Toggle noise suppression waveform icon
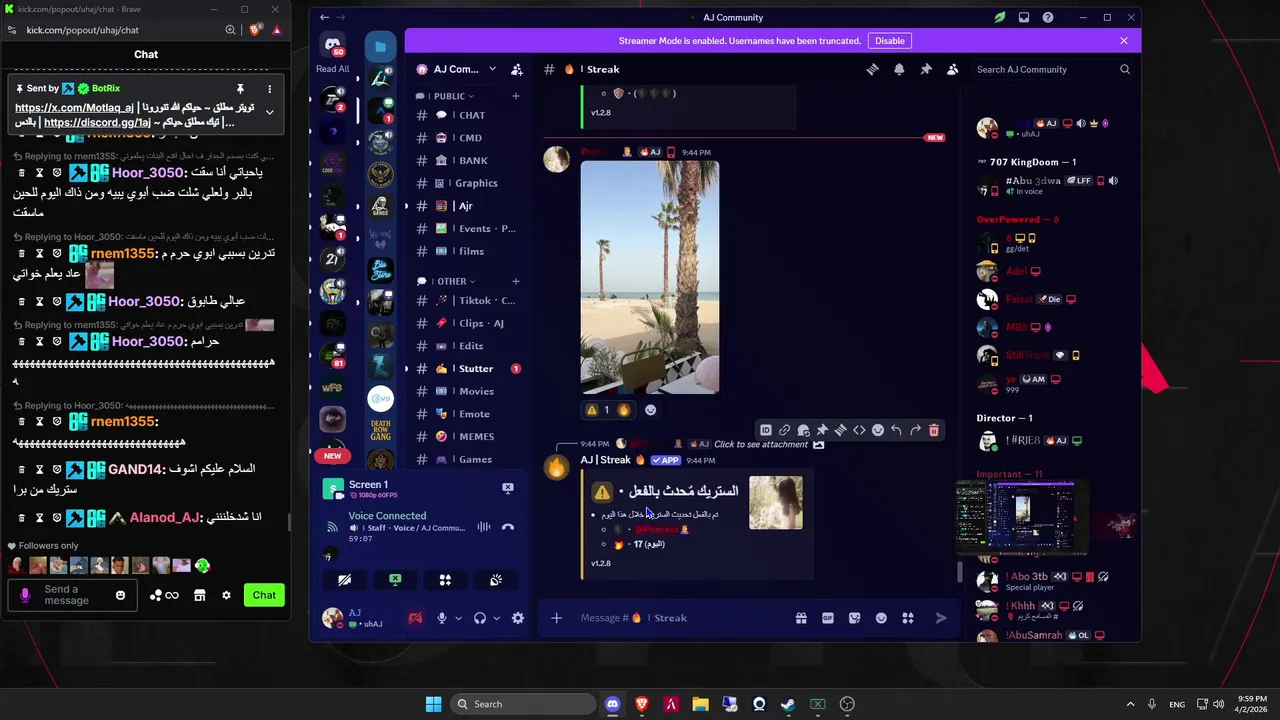 (x=484, y=527)
